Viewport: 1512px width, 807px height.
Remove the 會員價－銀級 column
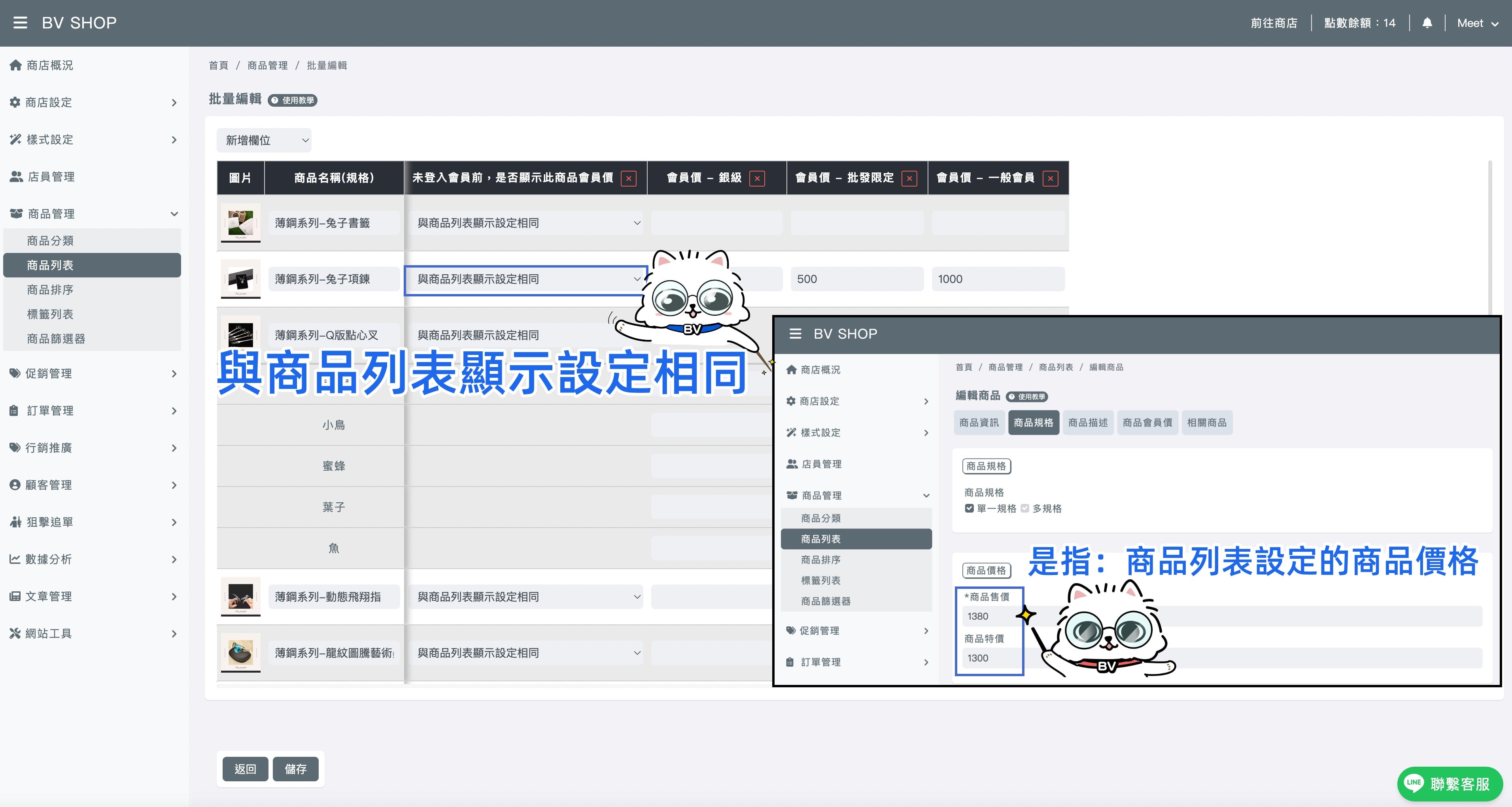(757, 178)
